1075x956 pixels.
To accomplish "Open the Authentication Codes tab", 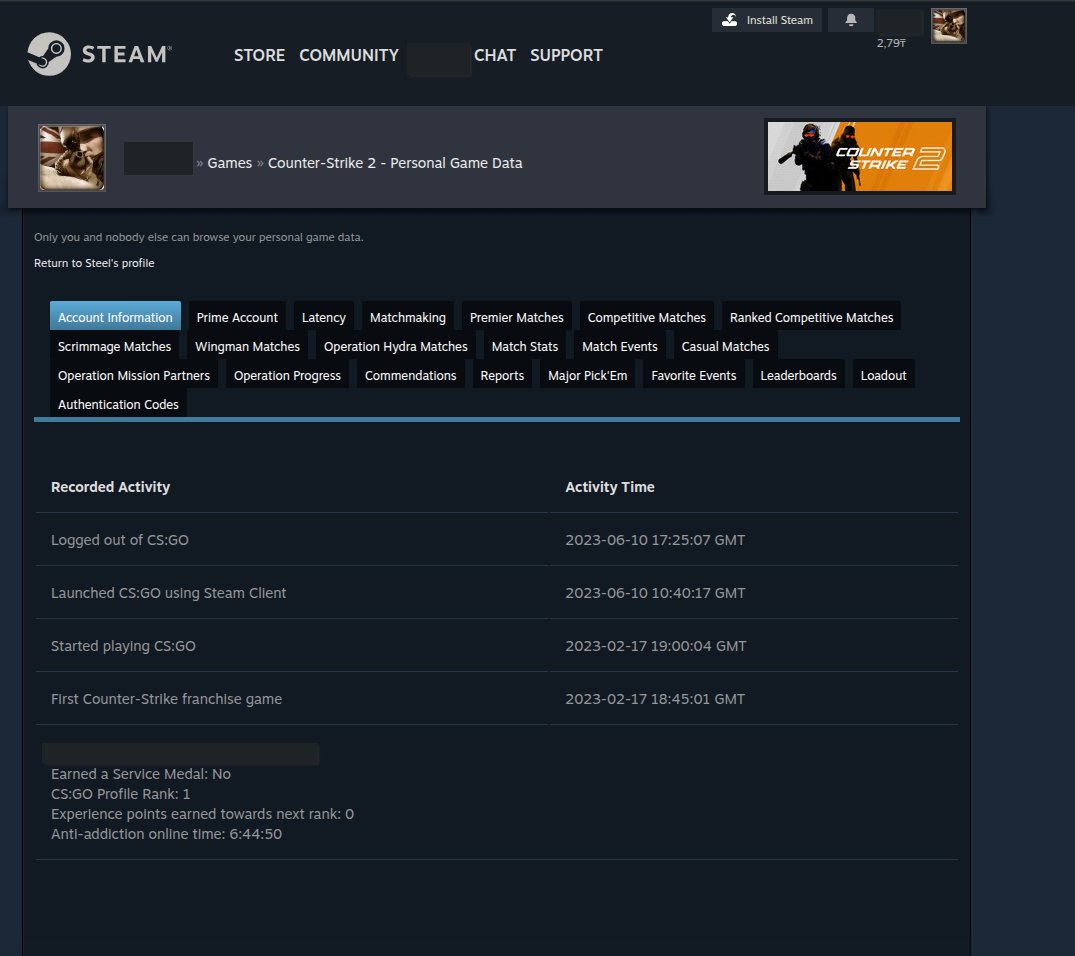I will pyautogui.click(x=118, y=404).
